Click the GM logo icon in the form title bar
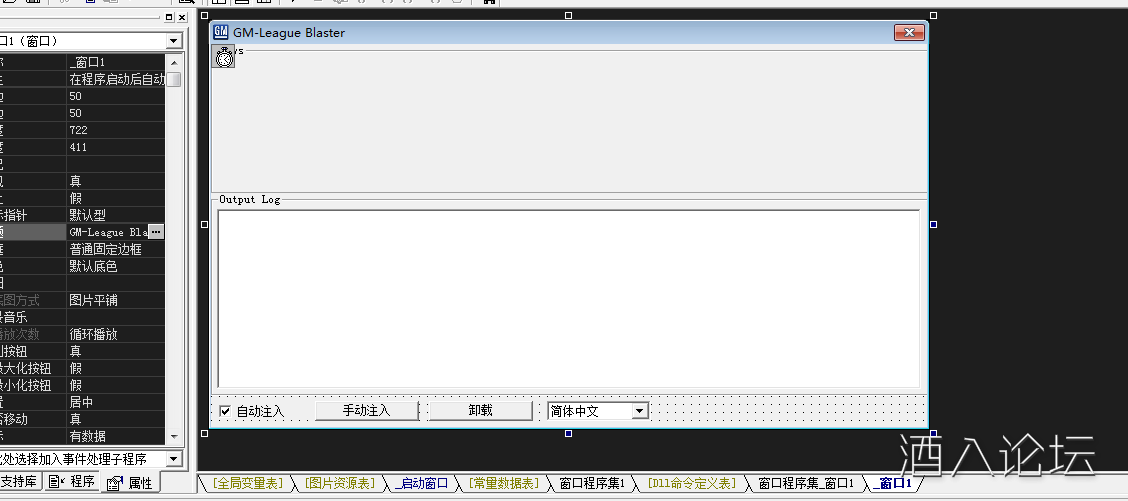The height and width of the screenshot is (501, 1128). click(222, 32)
